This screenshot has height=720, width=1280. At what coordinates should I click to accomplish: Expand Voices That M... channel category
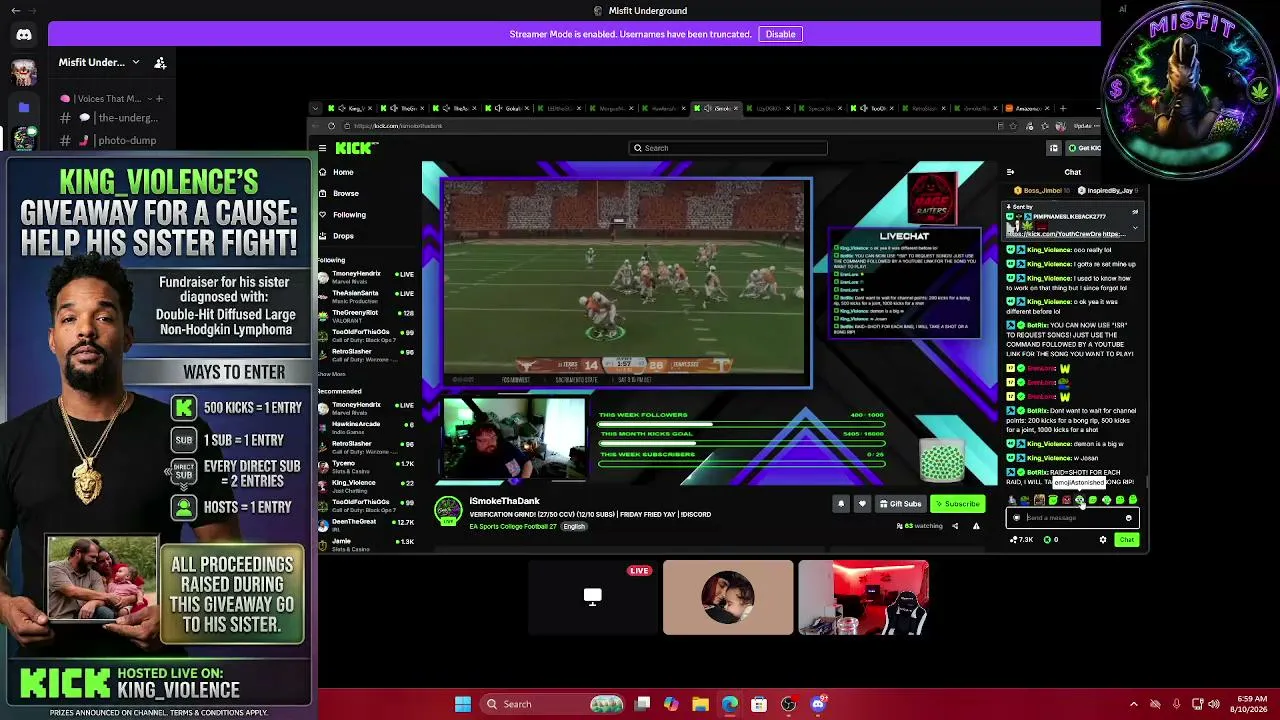point(103,99)
